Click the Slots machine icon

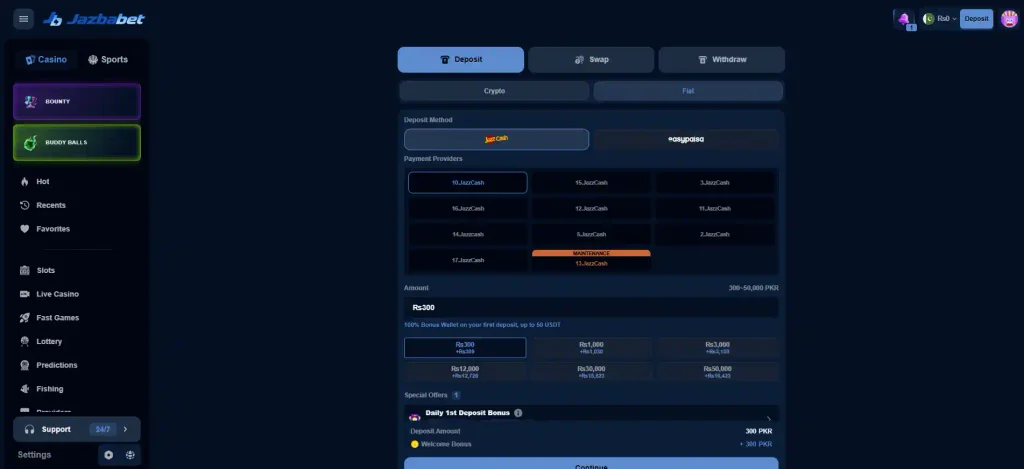tap(25, 270)
